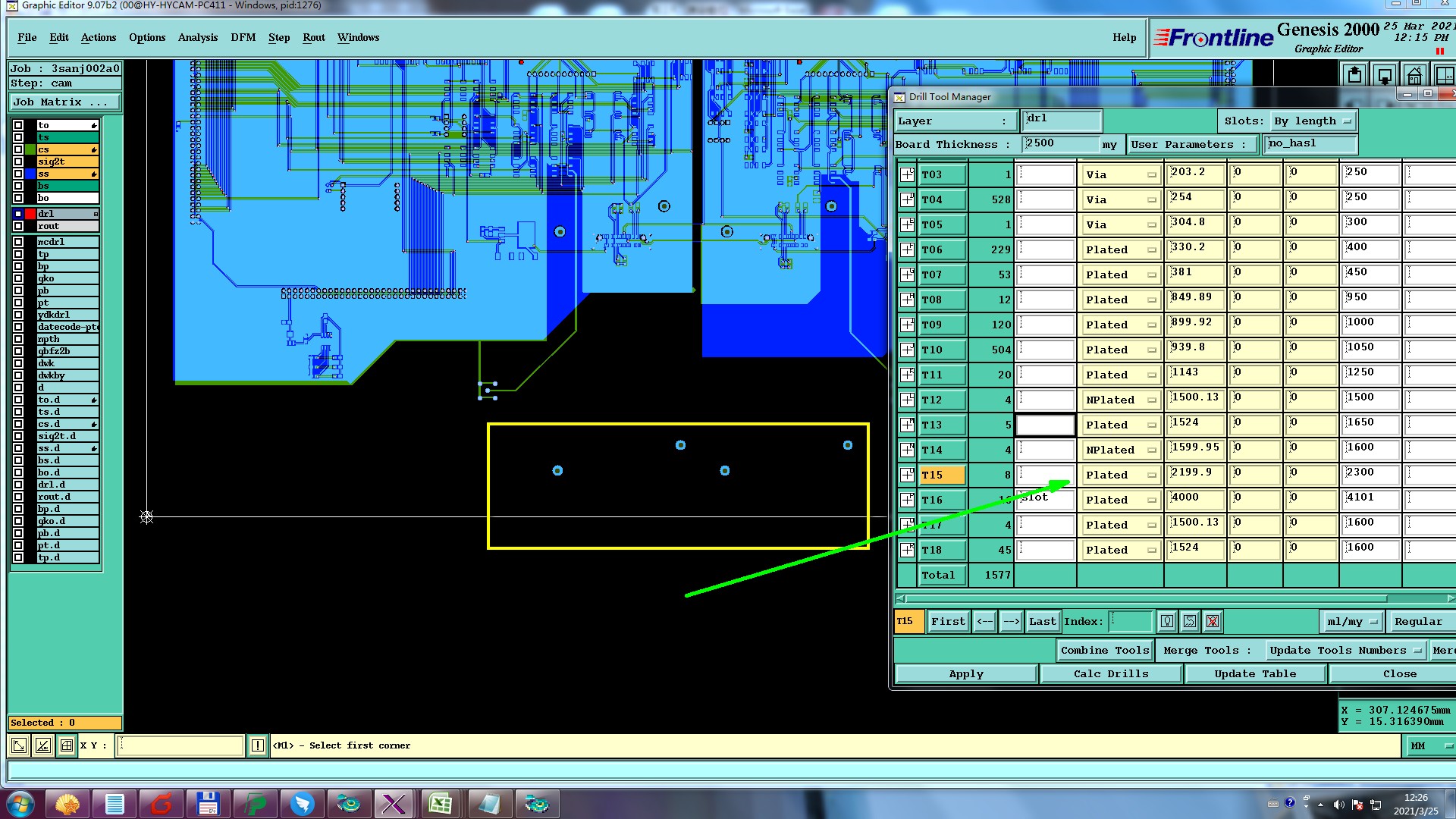
Task: Open the Slots 'By length' dropdown
Action: click(x=1314, y=121)
